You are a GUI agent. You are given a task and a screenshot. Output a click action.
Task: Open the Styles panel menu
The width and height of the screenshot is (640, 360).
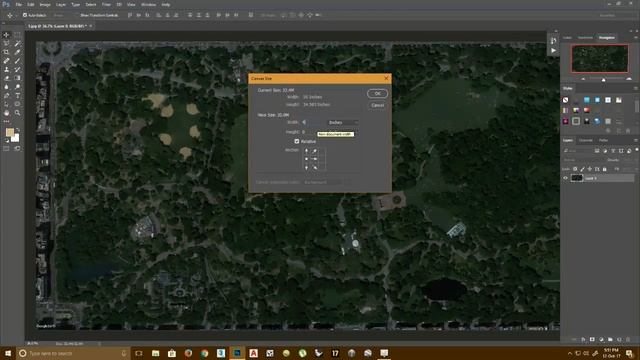pyautogui.click(x=636, y=89)
